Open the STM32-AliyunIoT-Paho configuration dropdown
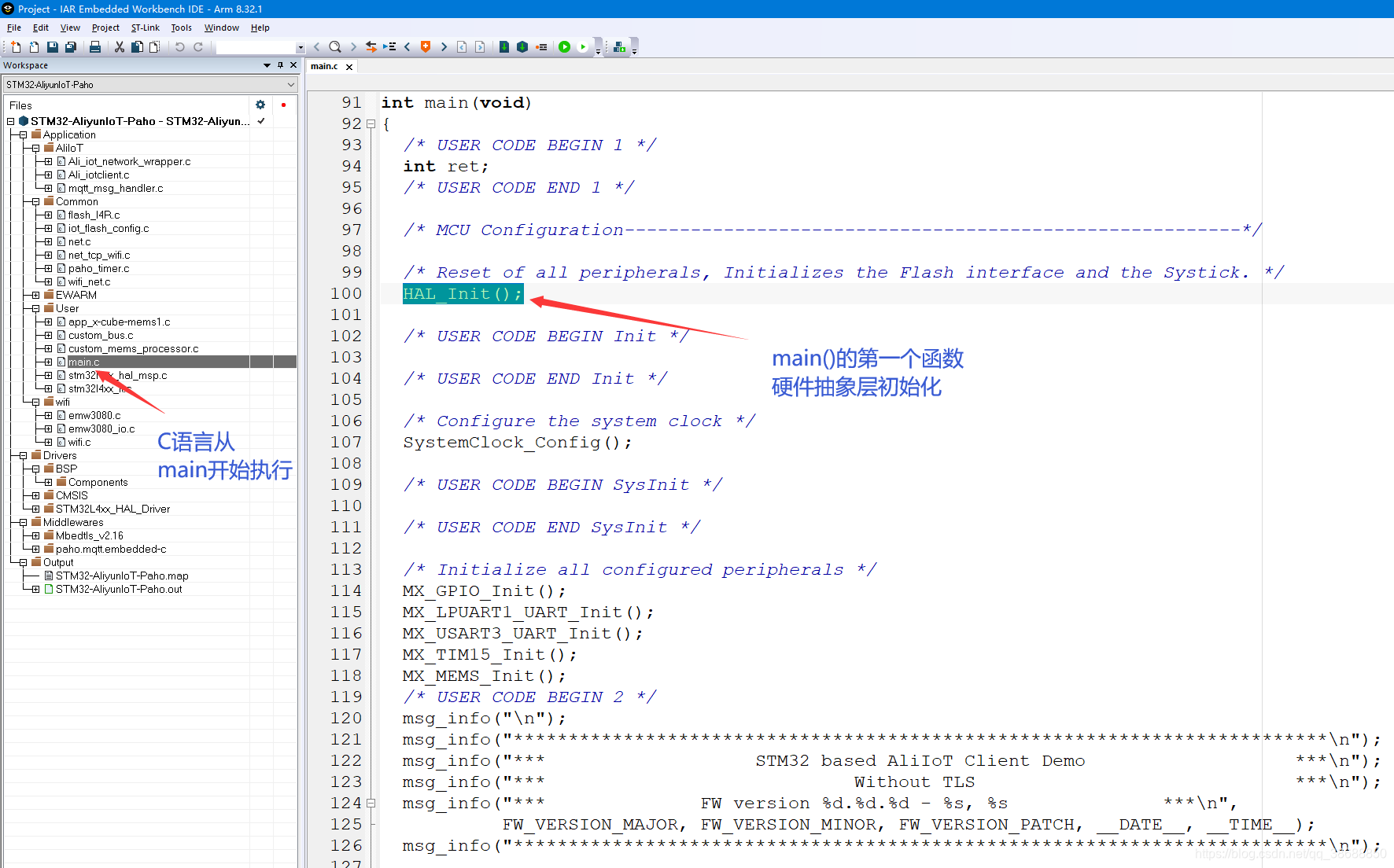Image resolution: width=1394 pixels, height=868 pixels. click(291, 84)
